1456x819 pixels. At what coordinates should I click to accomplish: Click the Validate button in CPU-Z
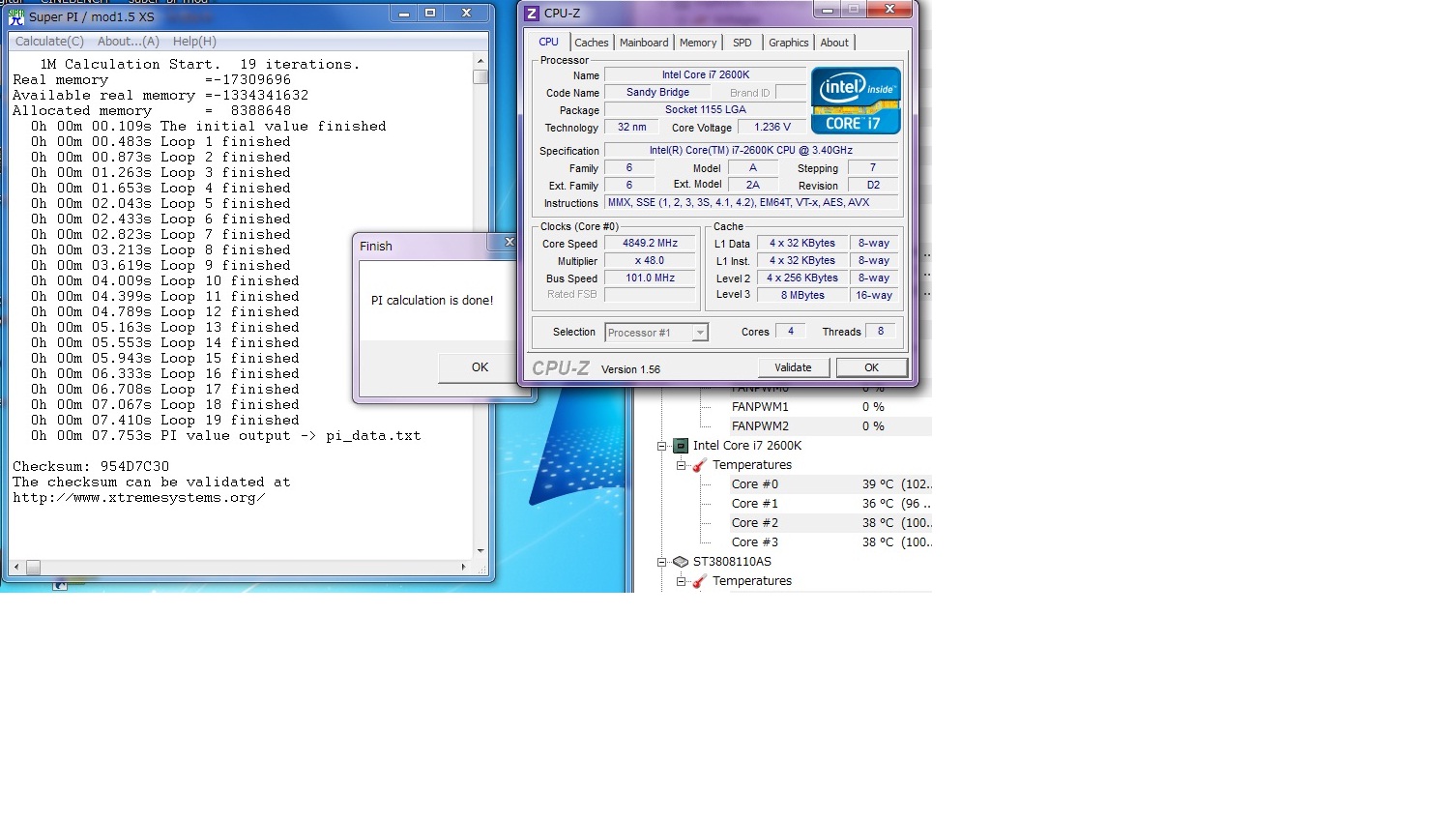pyautogui.click(x=793, y=367)
